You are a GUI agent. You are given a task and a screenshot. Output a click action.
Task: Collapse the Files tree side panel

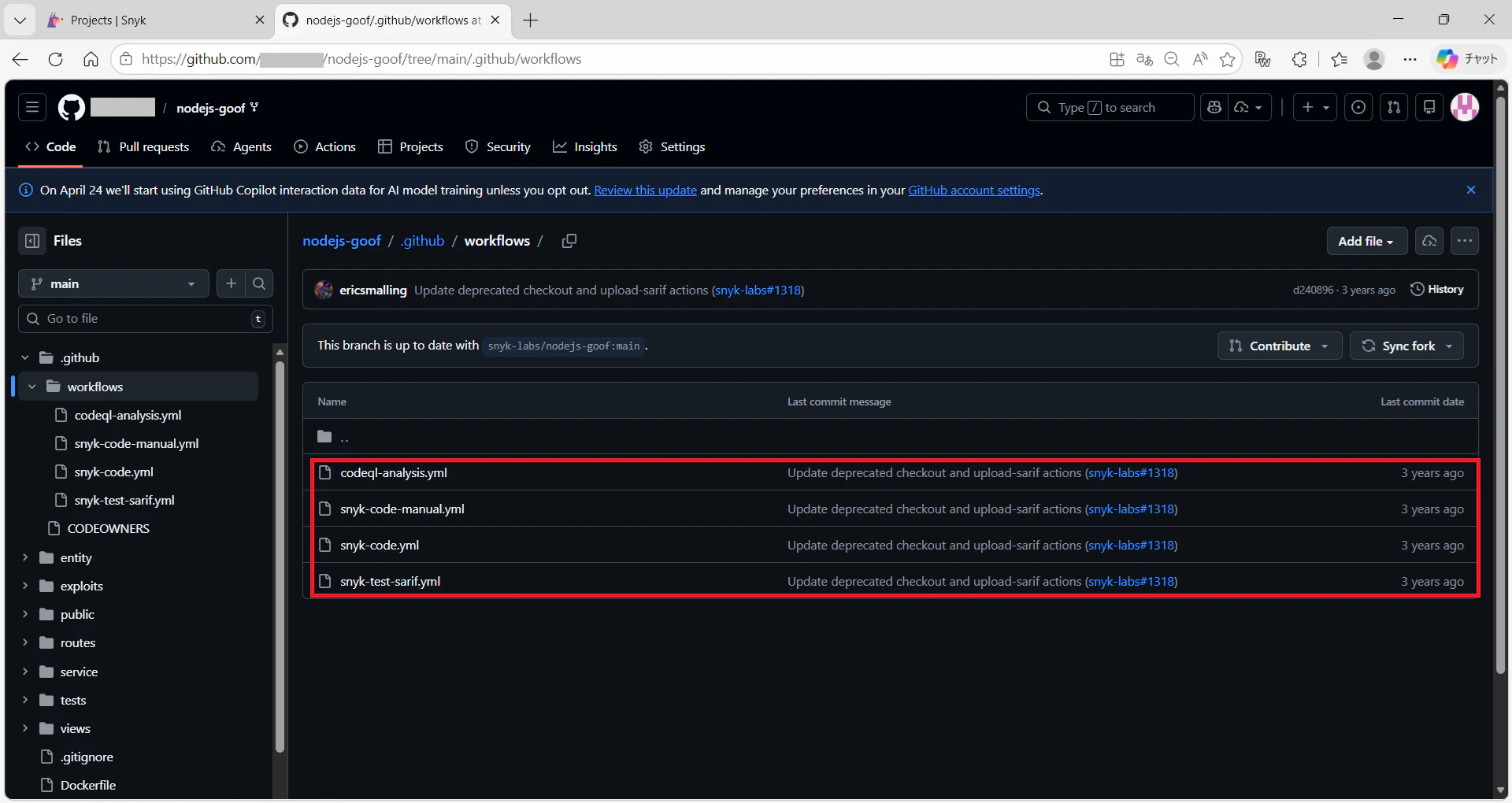32,241
